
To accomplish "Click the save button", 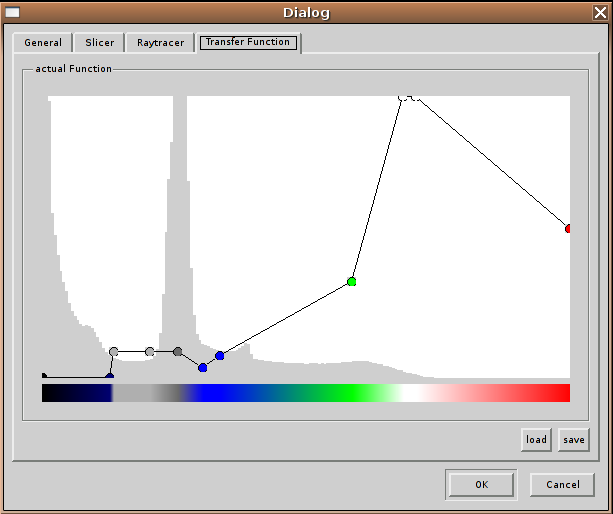I will coord(573,440).
